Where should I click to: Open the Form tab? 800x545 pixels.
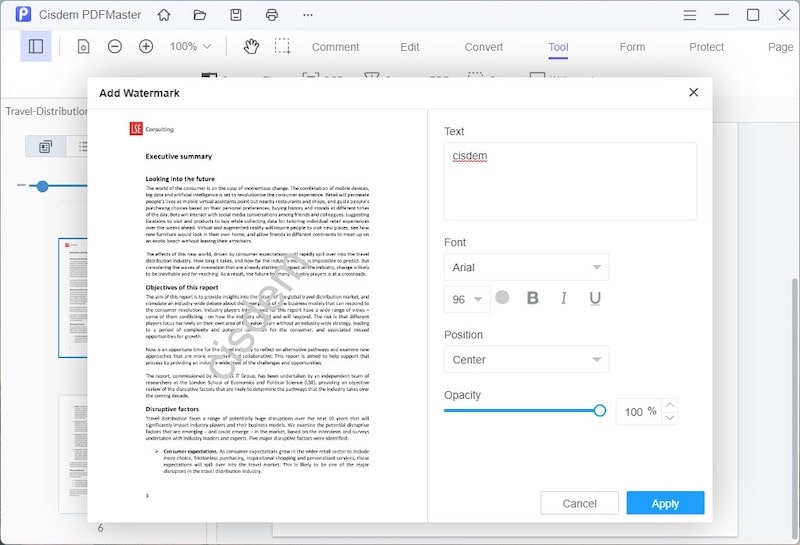(x=632, y=47)
